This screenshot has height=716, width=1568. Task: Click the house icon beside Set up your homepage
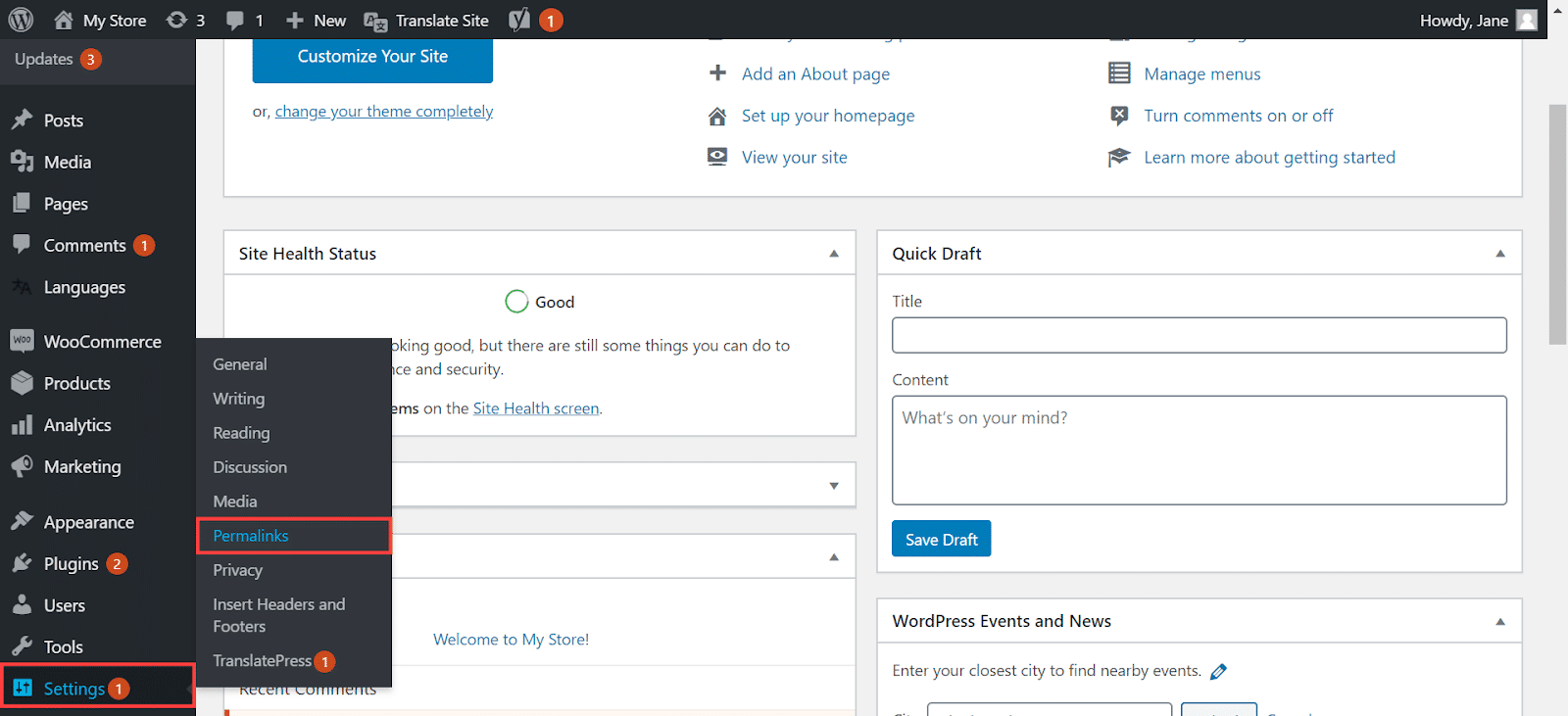[717, 116]
